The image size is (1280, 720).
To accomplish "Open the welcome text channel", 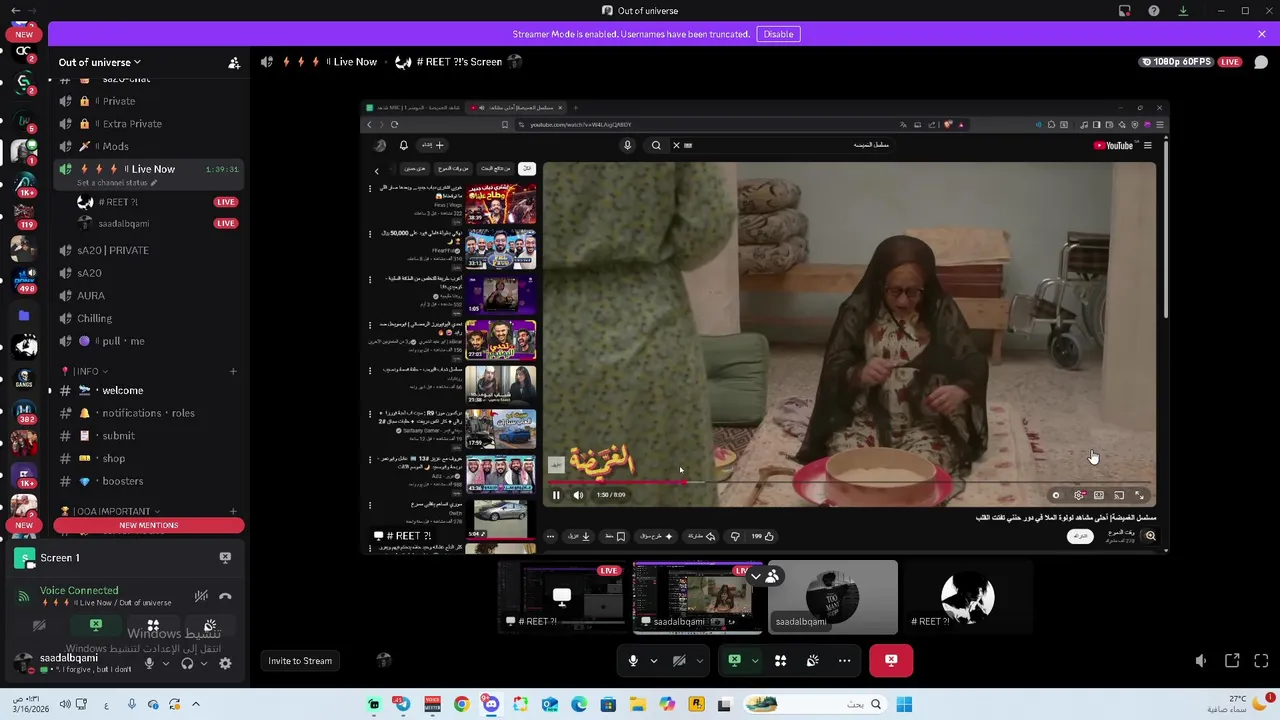I will click(150, 390).
